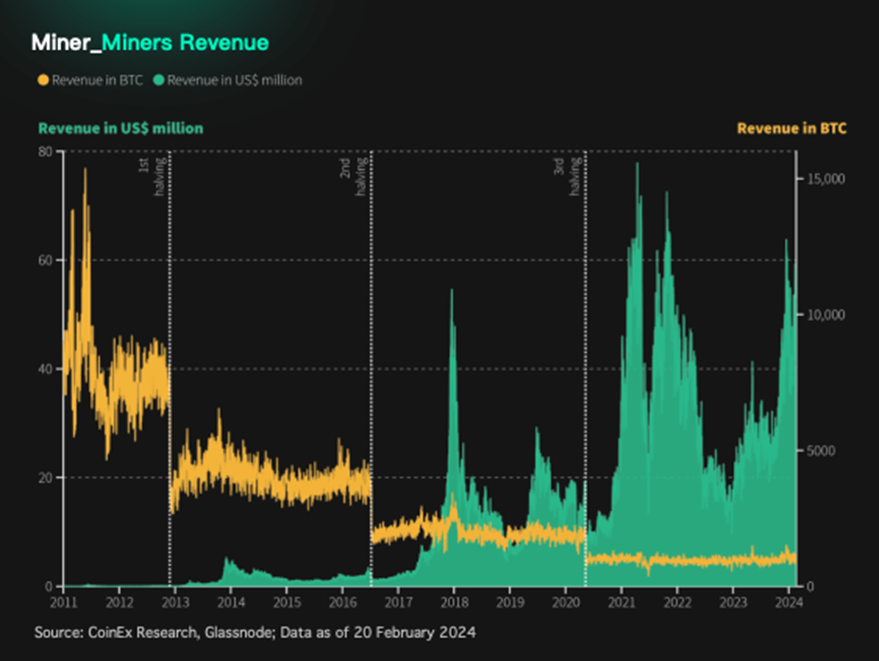This screenshot has height=661, width=879.
Task: Select the 15,000 label on the right axis
Action: click(x=826, y=178)
